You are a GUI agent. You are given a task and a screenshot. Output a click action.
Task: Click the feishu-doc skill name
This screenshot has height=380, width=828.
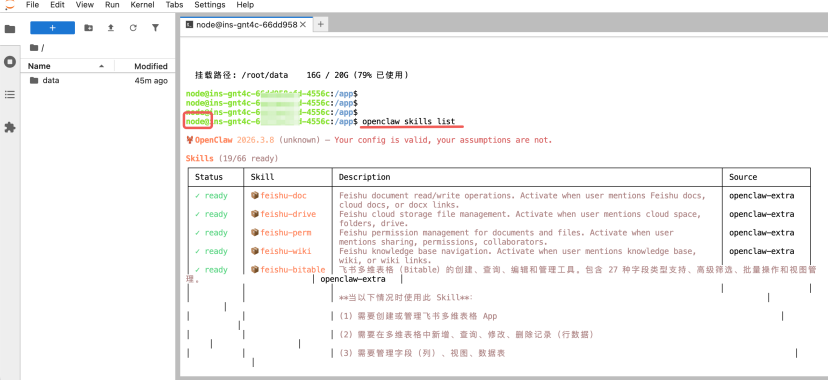point(284,195)
